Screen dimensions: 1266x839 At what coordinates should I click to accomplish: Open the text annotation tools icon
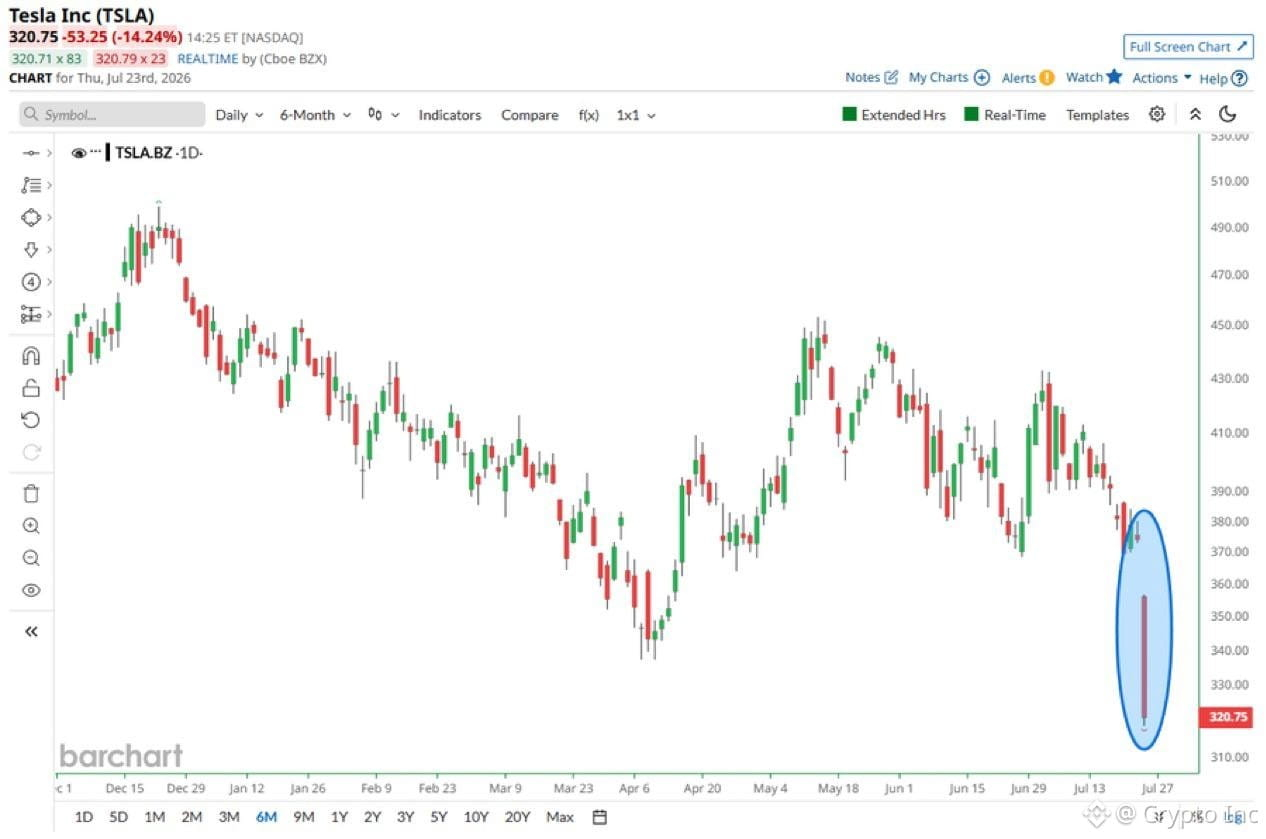pos(30,185)
